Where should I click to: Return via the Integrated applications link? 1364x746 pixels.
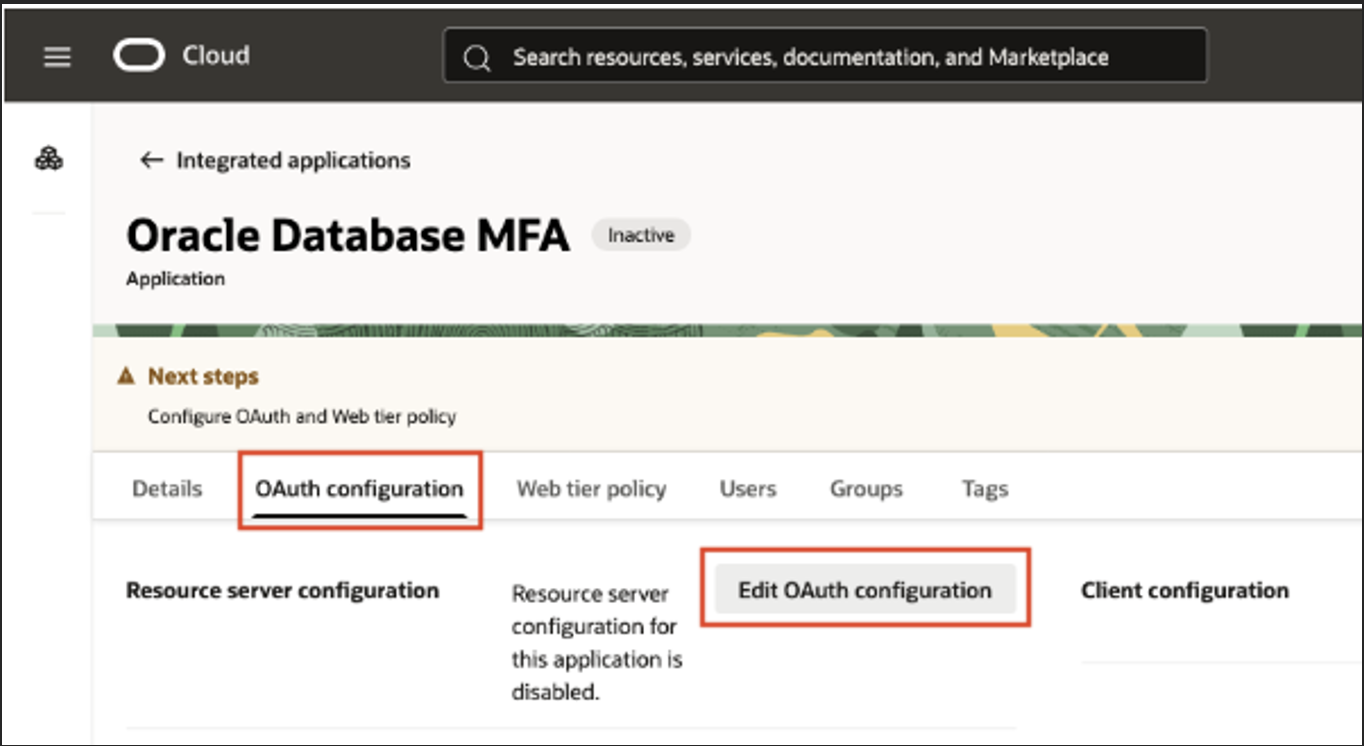(x=292, y=160)
